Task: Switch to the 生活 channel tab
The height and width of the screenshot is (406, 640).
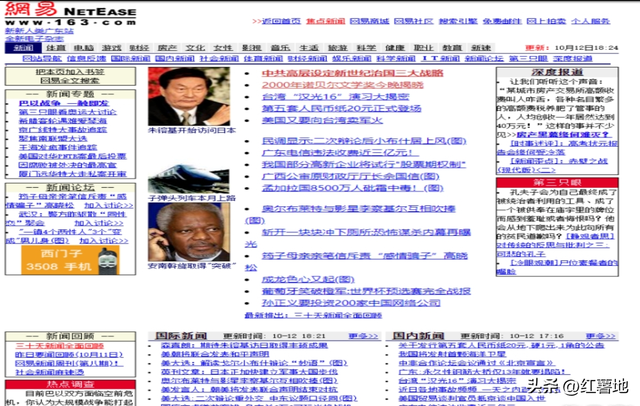Action: tap(309, 48)
